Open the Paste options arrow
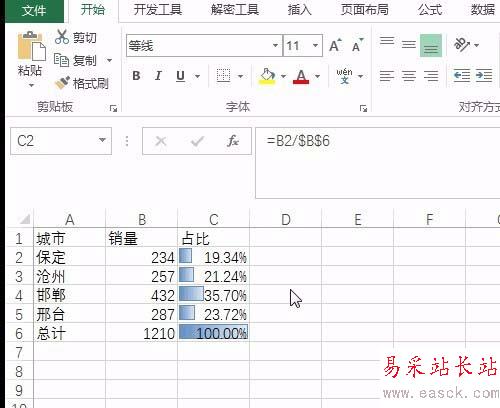 pos(31,85)
